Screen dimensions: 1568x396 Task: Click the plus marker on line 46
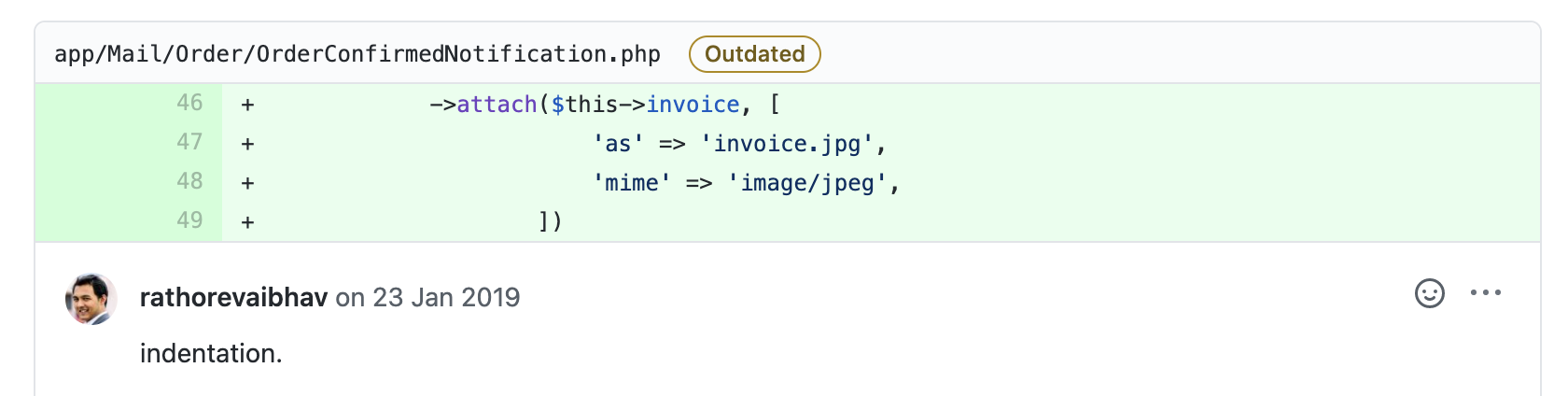pyautogui.click(x=247, y=105)
